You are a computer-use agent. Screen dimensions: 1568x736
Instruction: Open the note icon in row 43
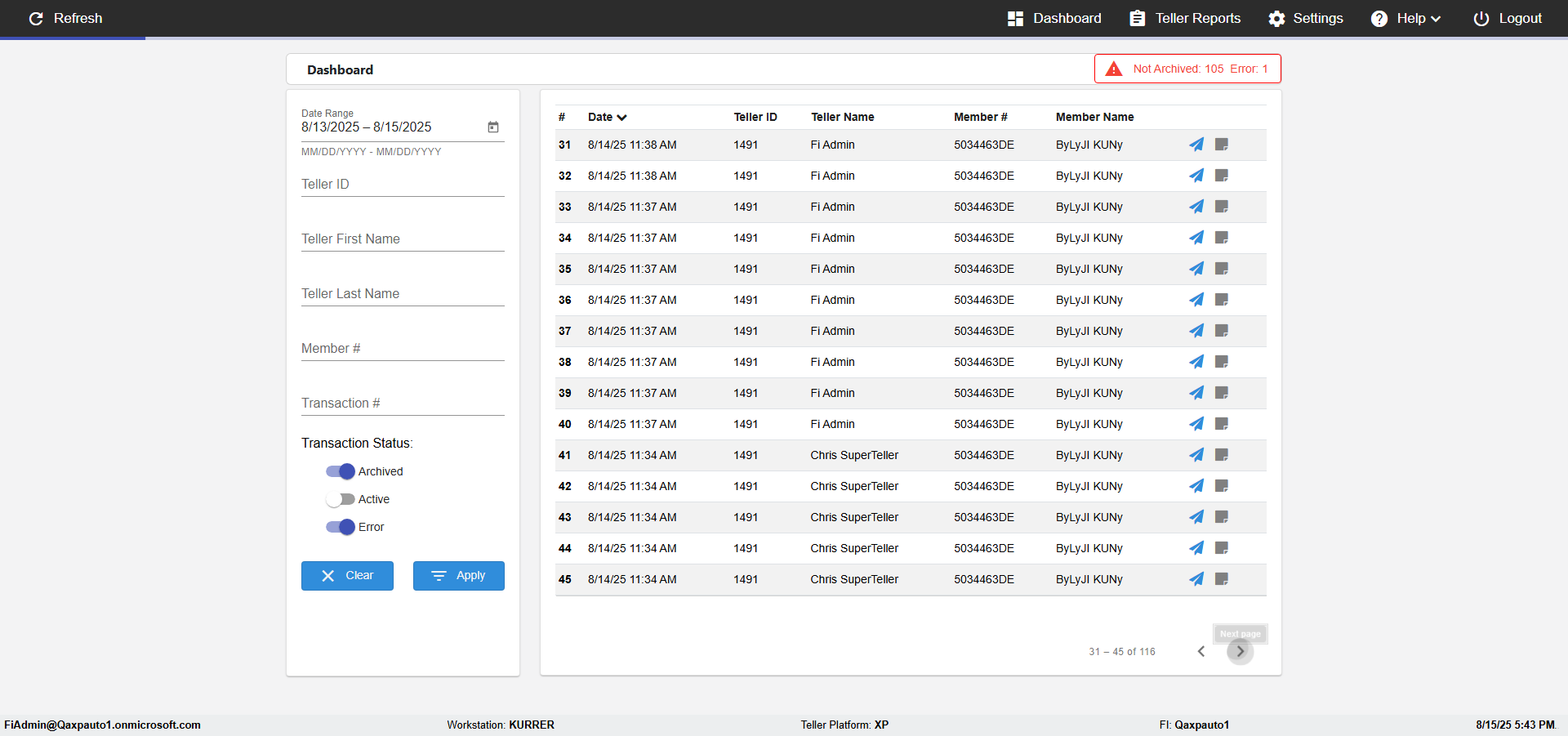(x=1222, y=517)
